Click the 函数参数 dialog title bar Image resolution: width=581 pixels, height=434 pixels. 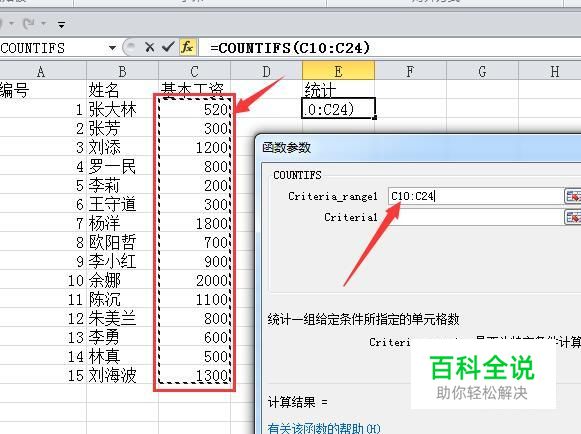tap(419, 148)
